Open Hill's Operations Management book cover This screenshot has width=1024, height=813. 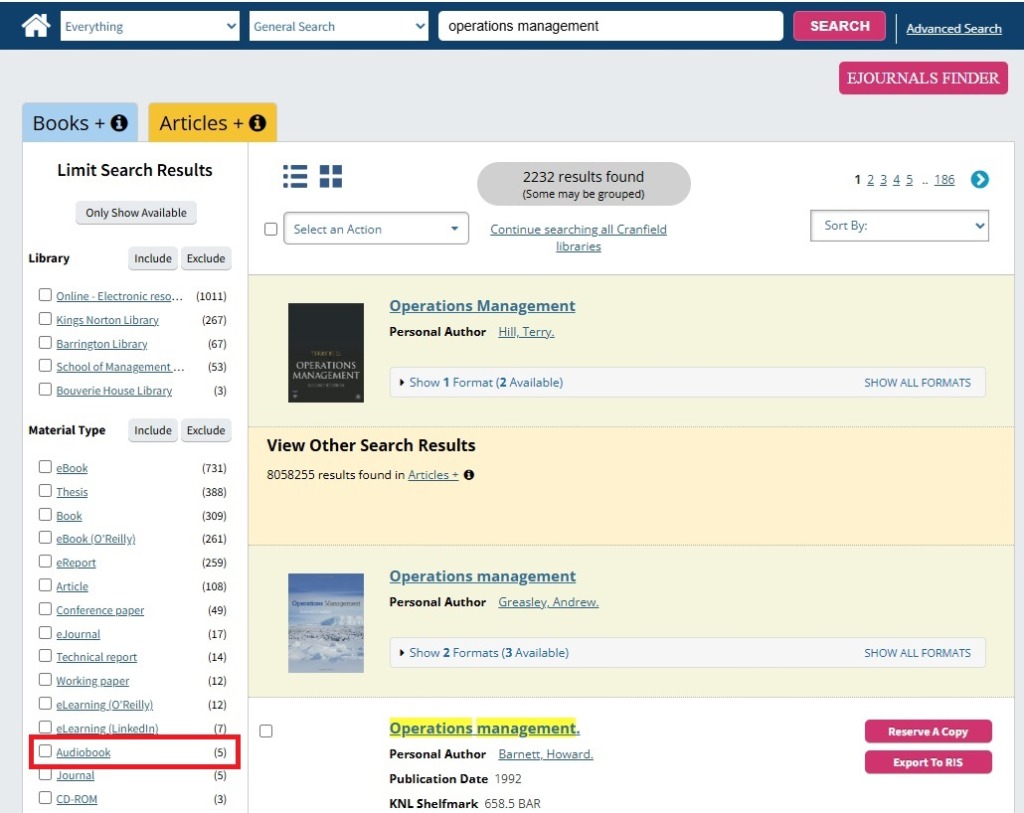click(325, 352)
